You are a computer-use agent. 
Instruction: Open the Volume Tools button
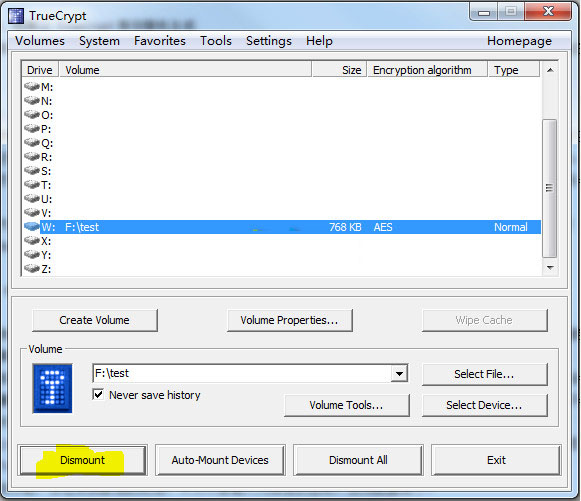[x=347, y=405]
